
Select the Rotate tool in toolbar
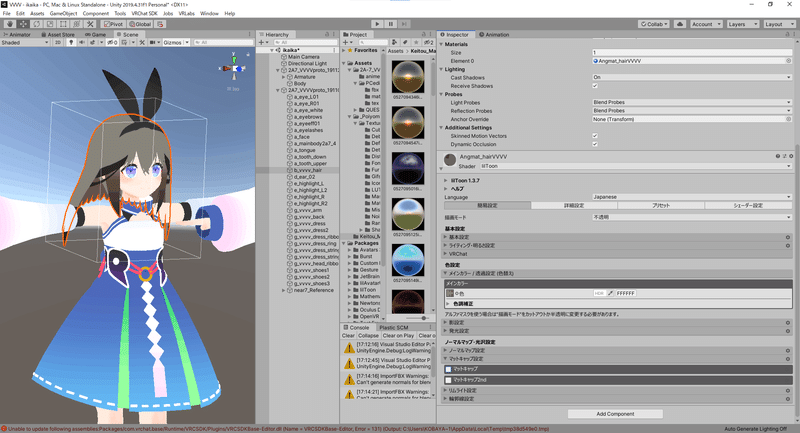coord(37,24)
